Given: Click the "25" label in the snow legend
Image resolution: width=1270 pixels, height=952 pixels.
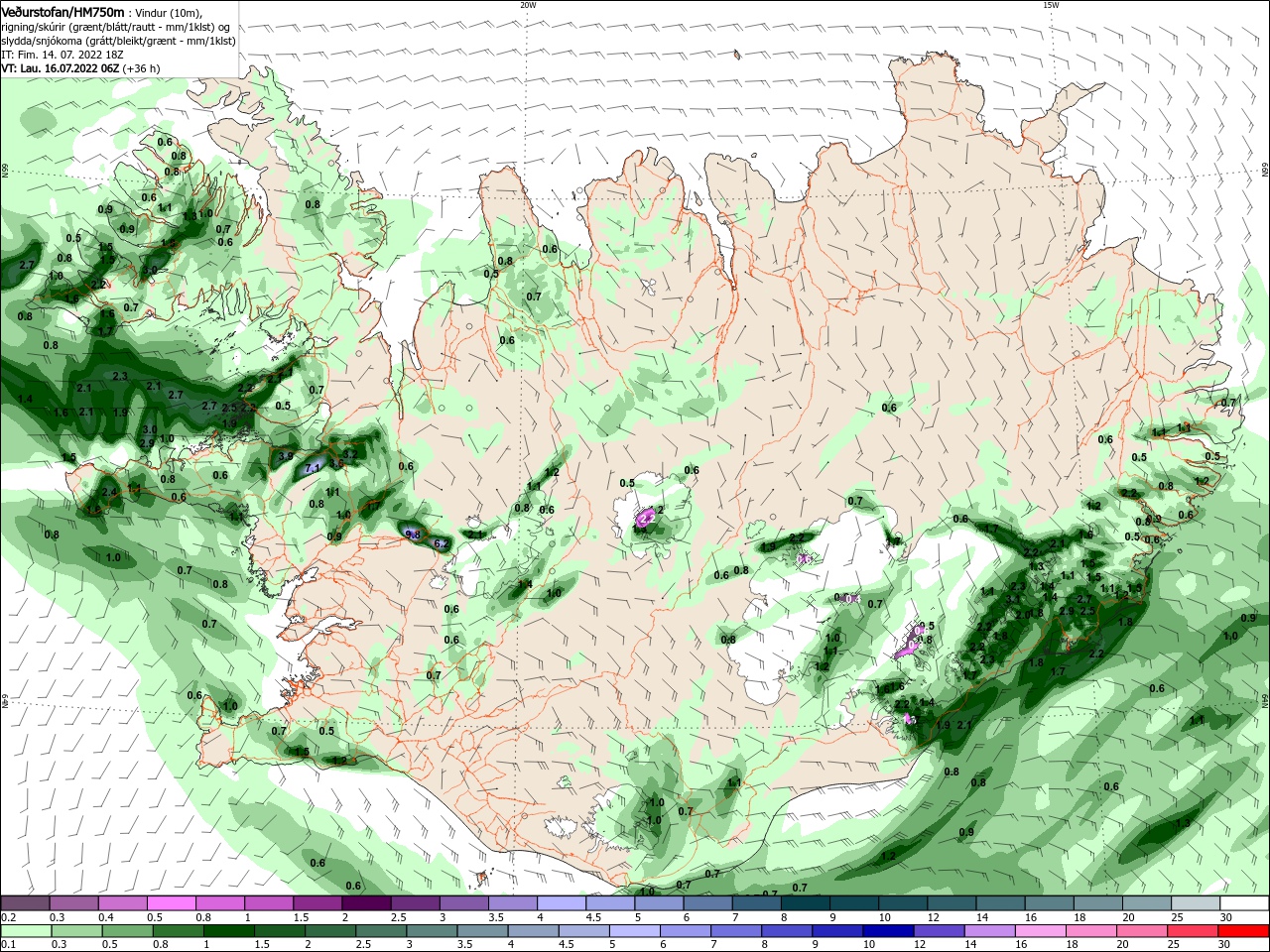Looking at the screenshot, I should tap(1177, 917).
